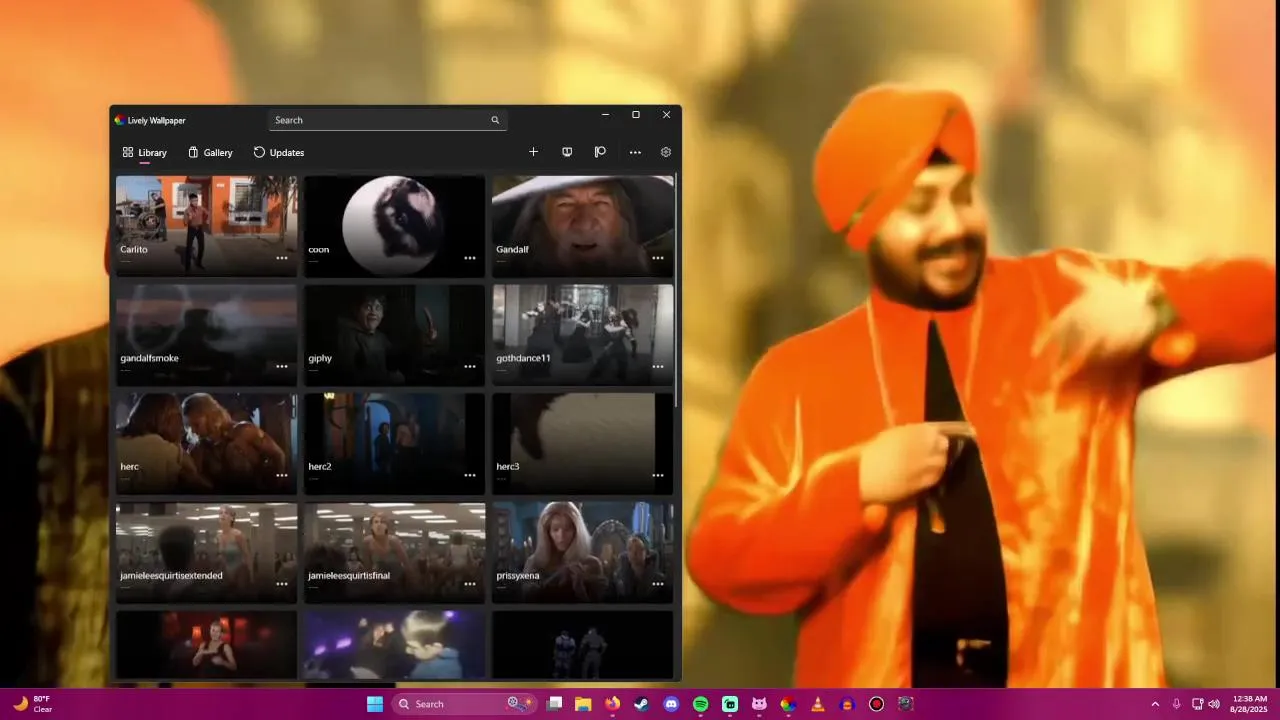Launch Firefox from the taskbar
1280x720 pixels.
[x=612, y=704]
